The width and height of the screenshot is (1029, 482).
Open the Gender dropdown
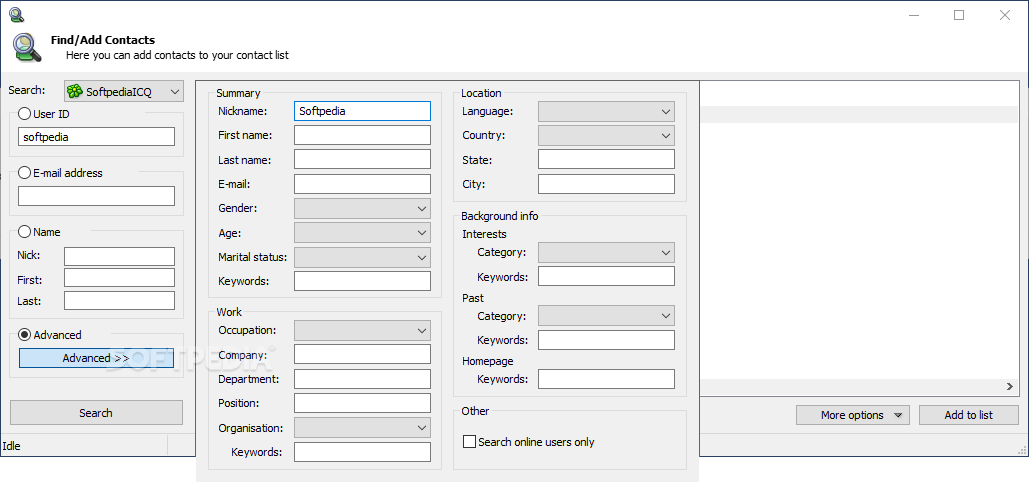click(x=362, y=209)
